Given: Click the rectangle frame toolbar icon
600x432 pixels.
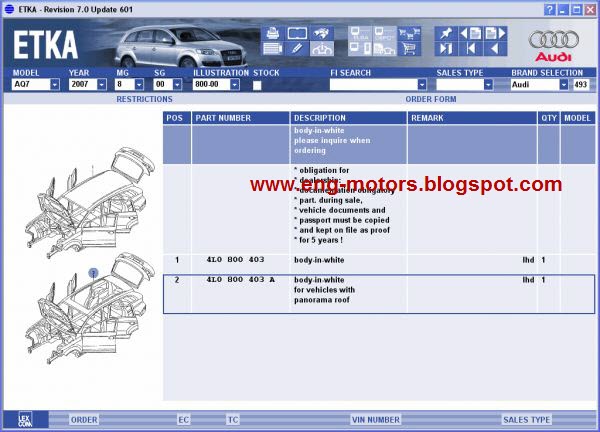Looking at the screenshot, I should (297, 33).
